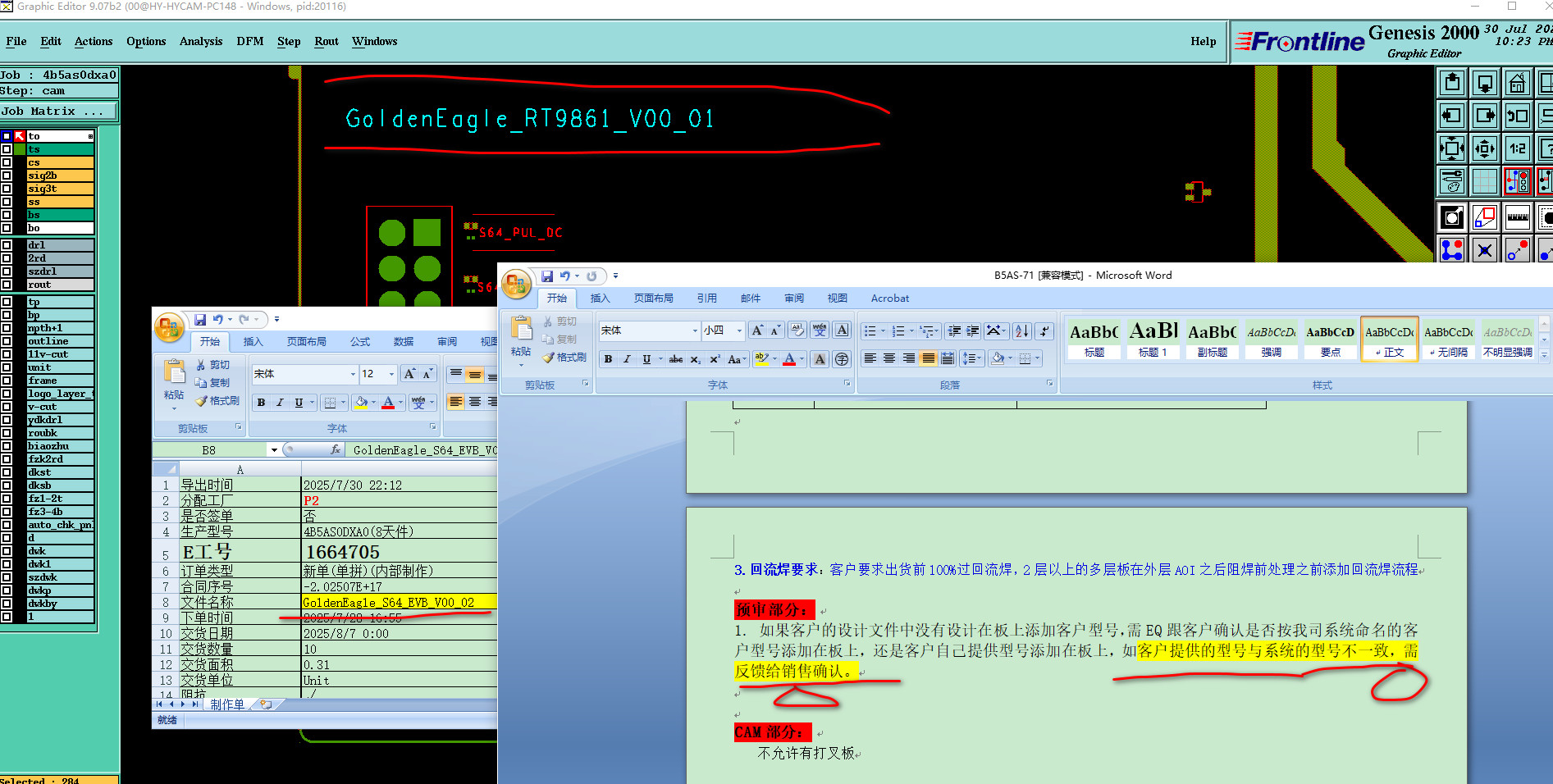
Task: Switch to Excel 公式 tab
Action: click(360, 341)
